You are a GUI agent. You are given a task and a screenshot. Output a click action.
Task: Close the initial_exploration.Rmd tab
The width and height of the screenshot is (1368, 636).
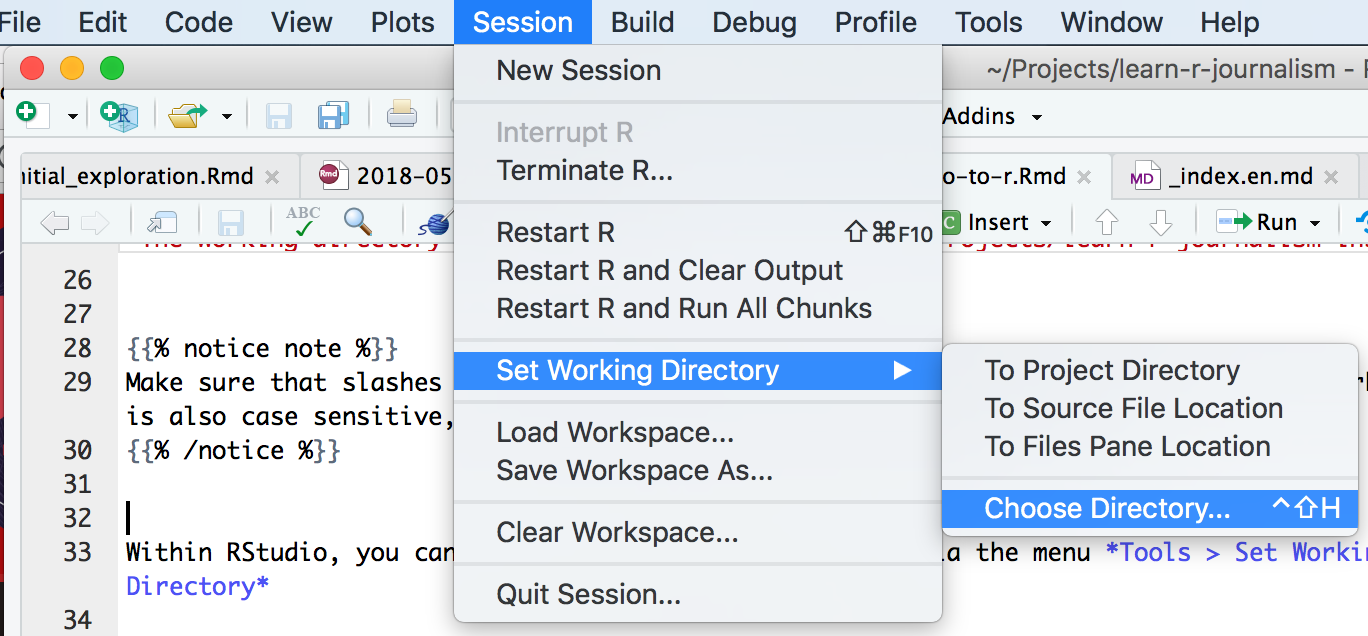click(271, 175)
